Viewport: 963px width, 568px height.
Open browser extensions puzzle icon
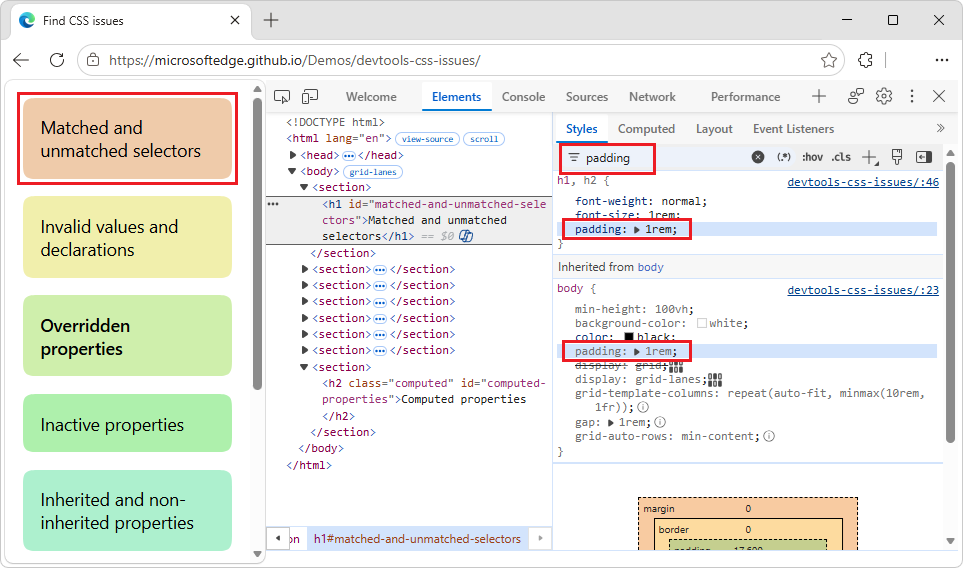865,60
